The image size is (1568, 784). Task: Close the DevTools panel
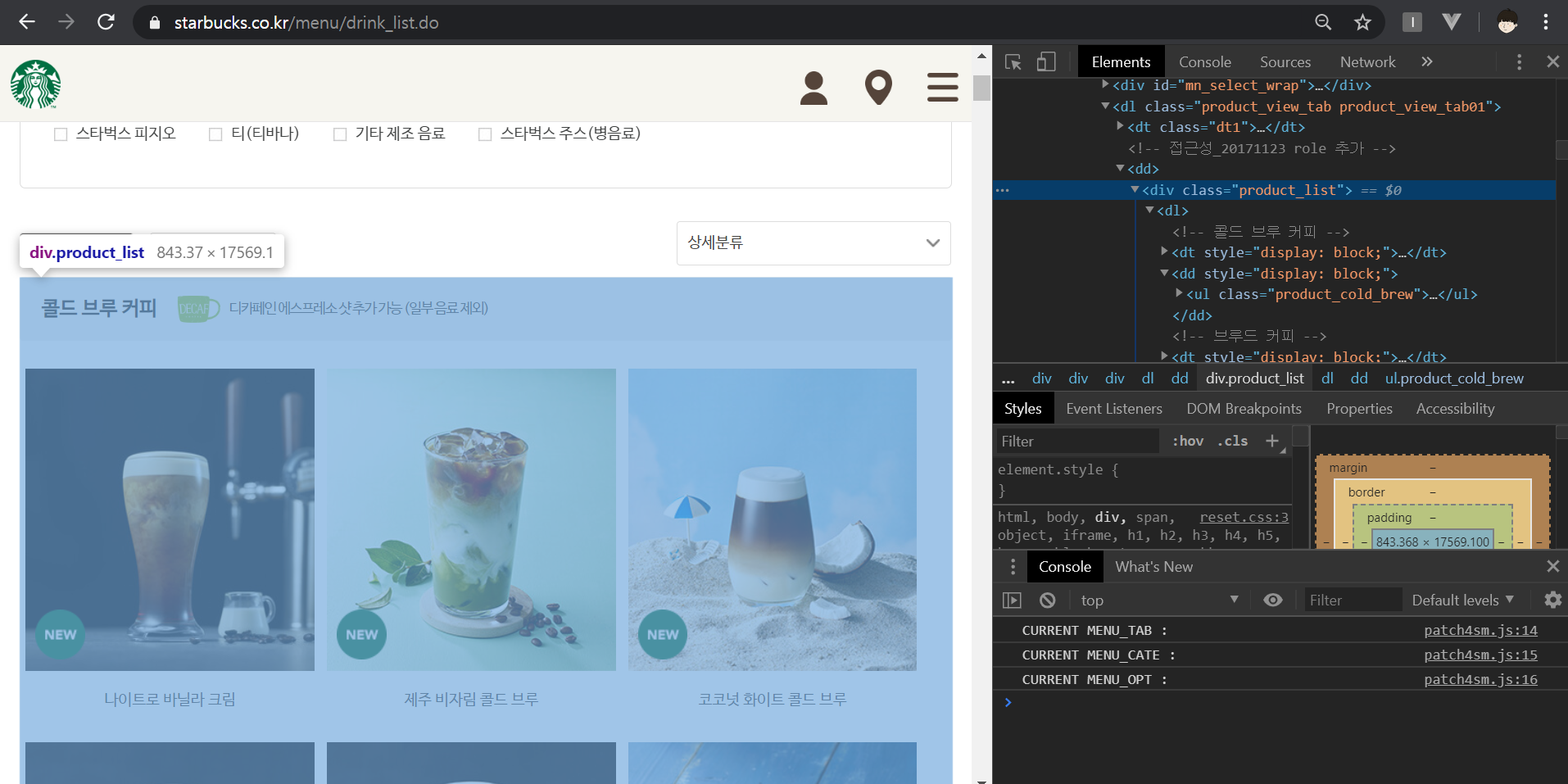(x=1552, y=61)
